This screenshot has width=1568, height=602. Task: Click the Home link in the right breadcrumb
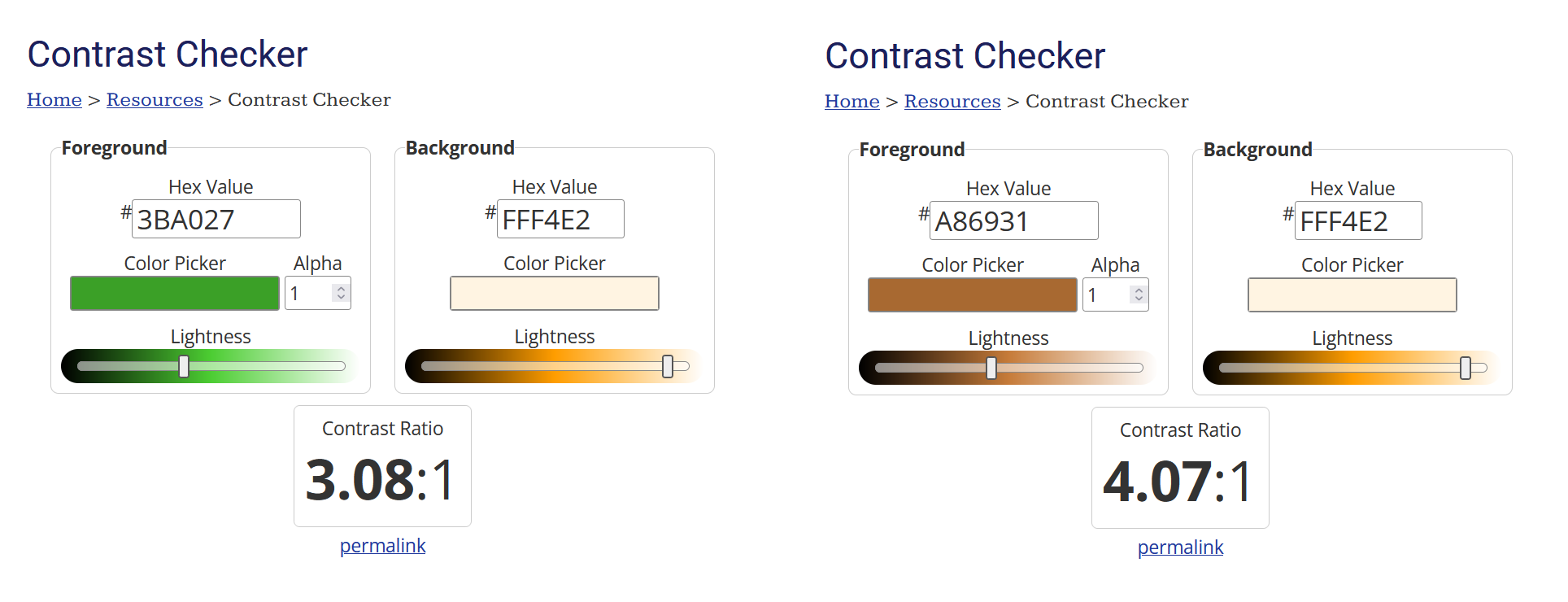(852, 101)
